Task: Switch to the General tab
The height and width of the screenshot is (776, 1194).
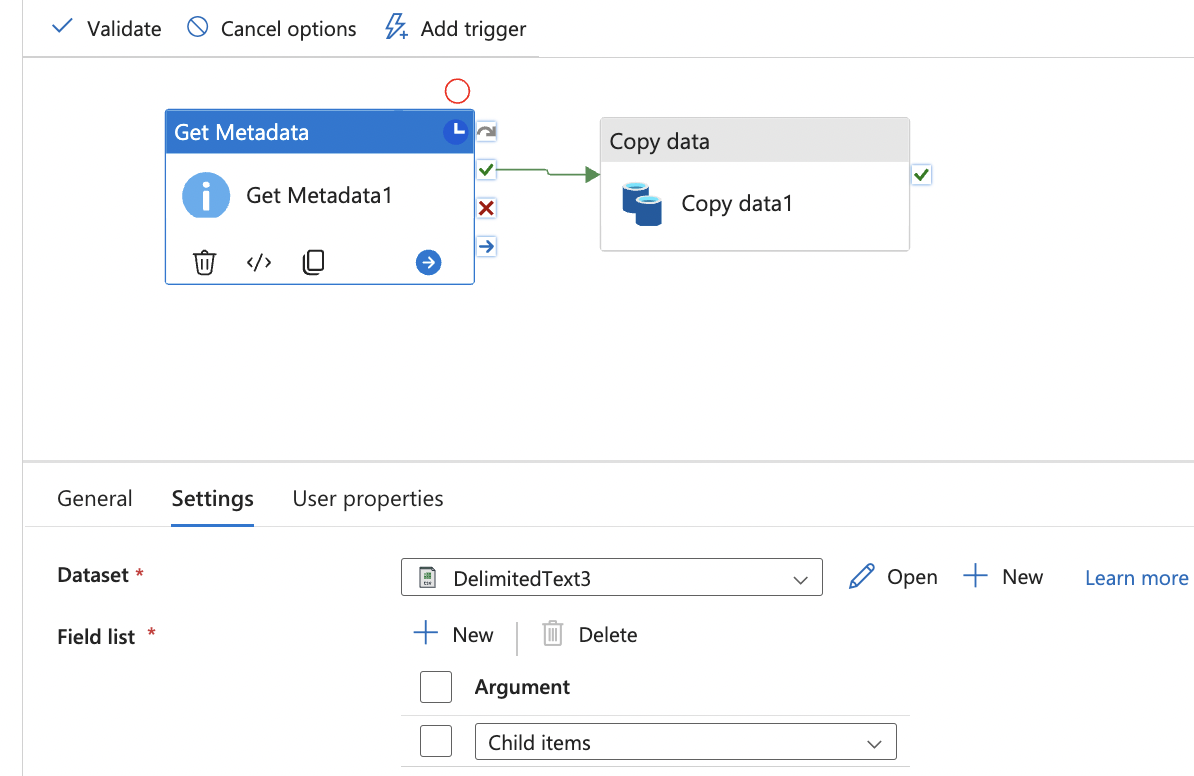Action: coord(94,498)
